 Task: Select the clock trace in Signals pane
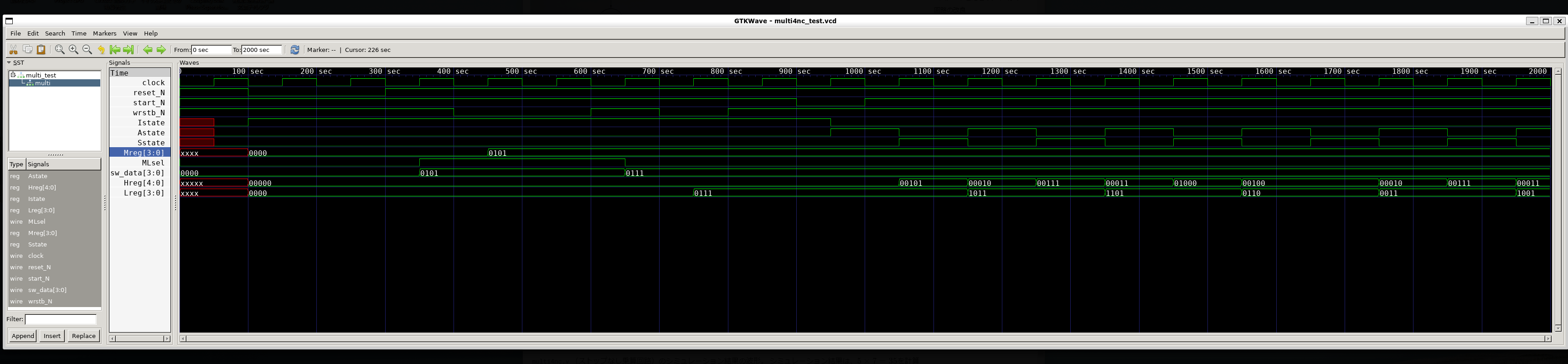(140, 83)
